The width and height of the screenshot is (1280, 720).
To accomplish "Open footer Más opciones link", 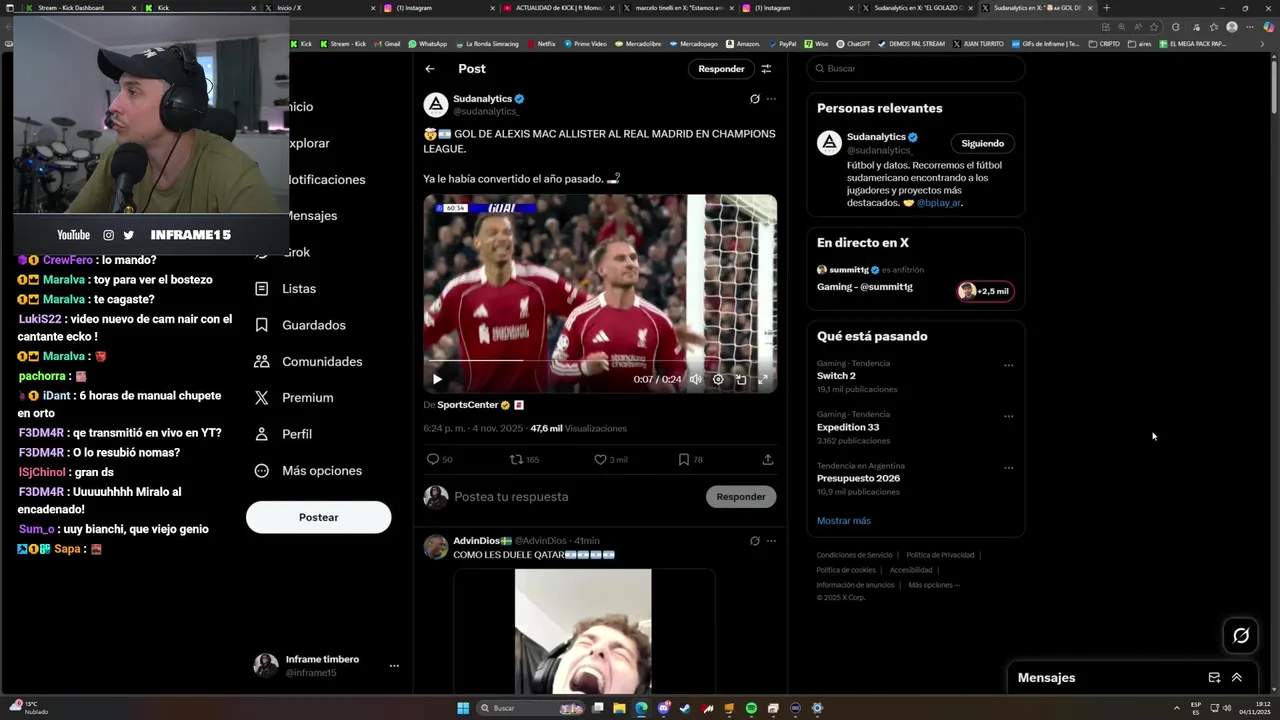I will (934, 585).
